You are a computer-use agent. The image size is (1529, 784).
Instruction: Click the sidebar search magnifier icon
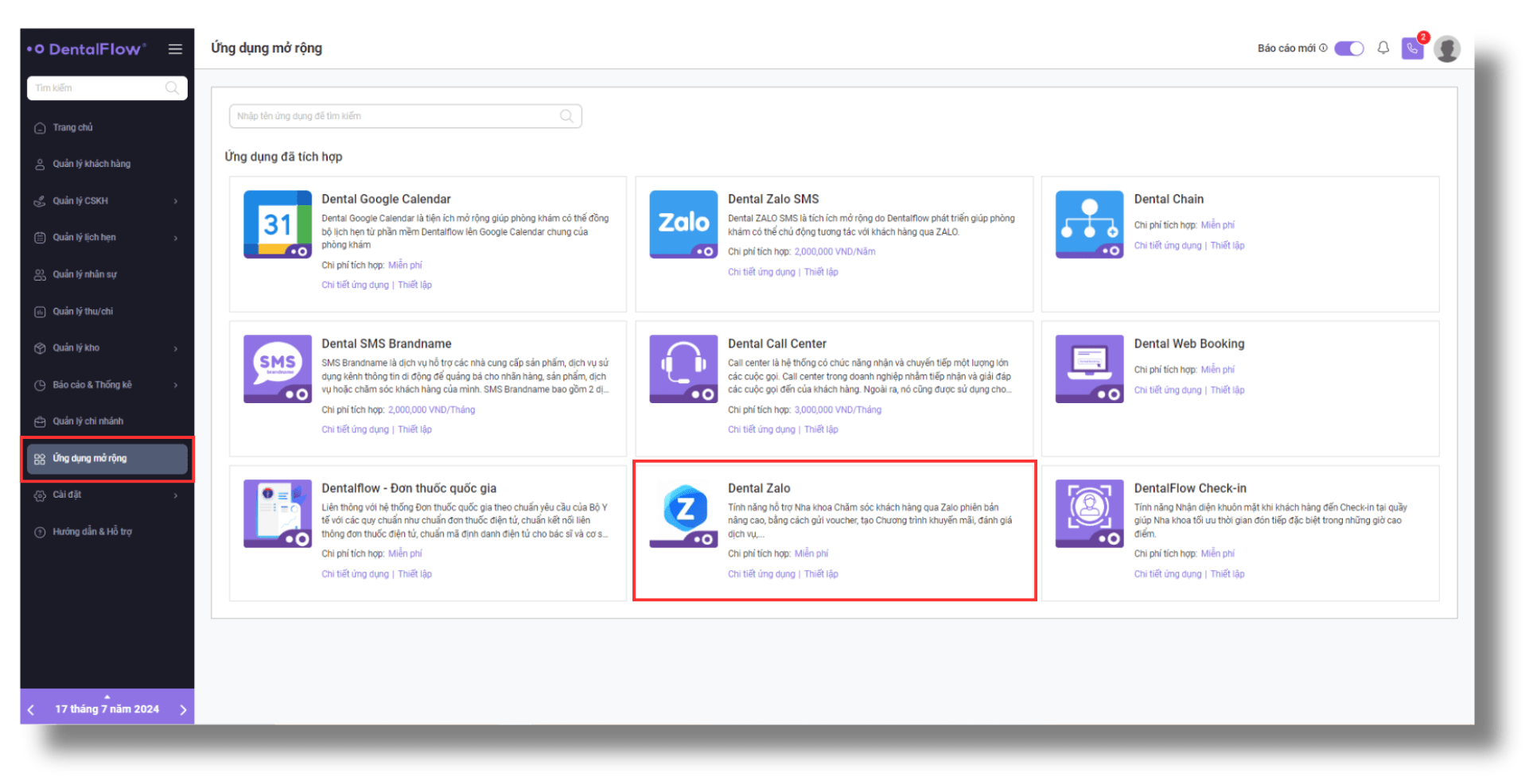[x=172, y=87]
